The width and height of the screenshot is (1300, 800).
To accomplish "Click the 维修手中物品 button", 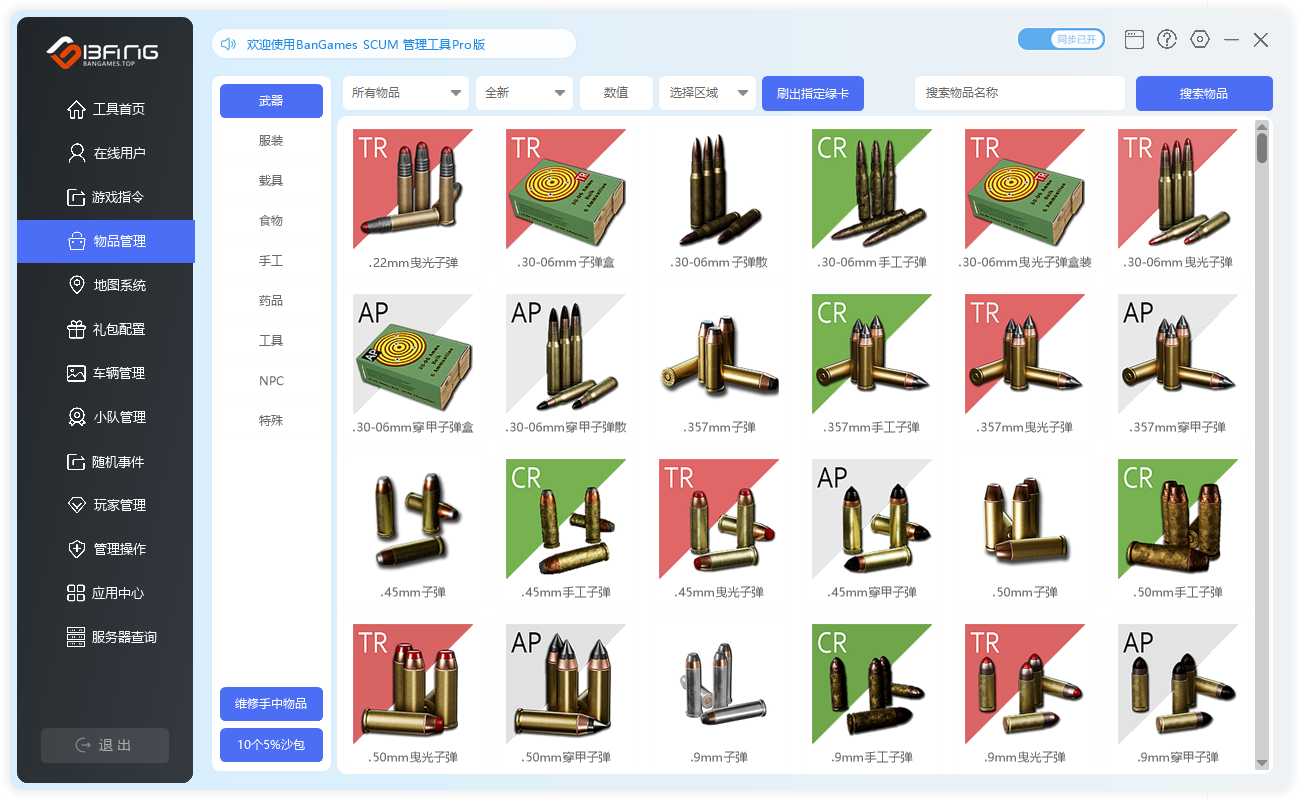I will coord(271,704).
